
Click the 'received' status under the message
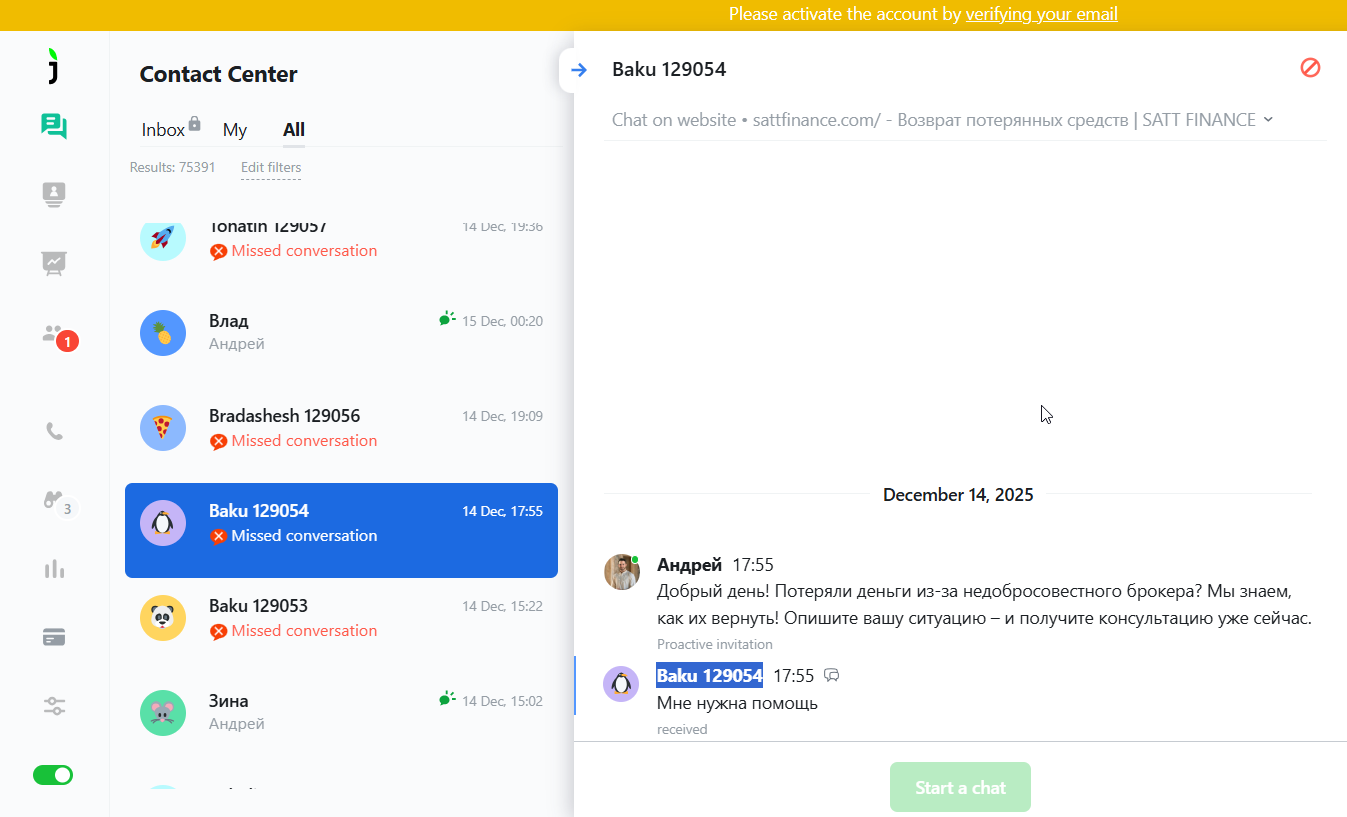click(682, 729)
